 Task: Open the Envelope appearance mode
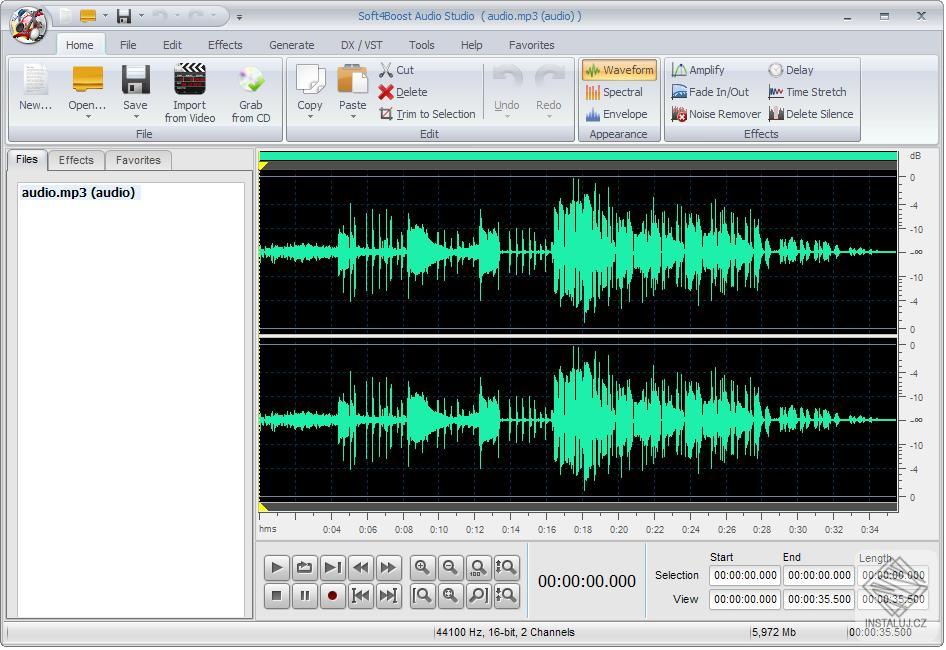tap(618, 114)
